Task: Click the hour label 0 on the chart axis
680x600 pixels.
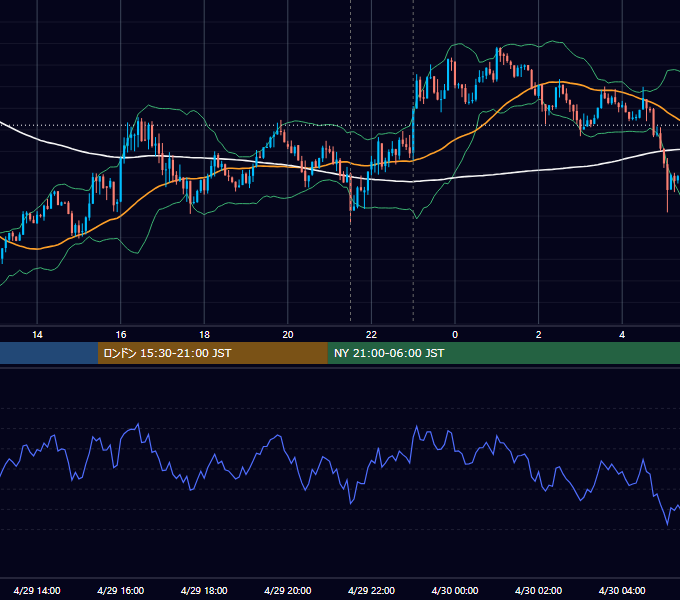Action: pyautogui.click(x=455, y=335)
